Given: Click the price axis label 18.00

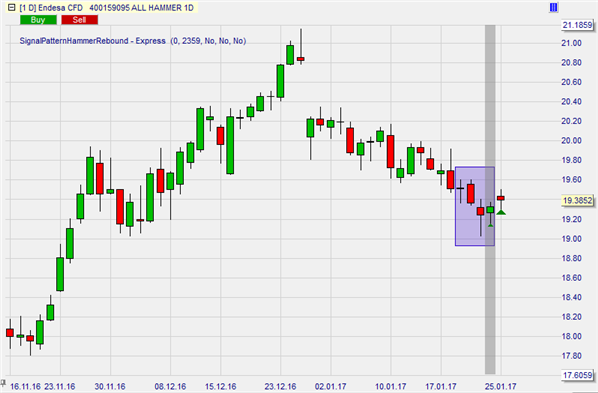Looking at the screenshot, I should (x=571, y=337).
